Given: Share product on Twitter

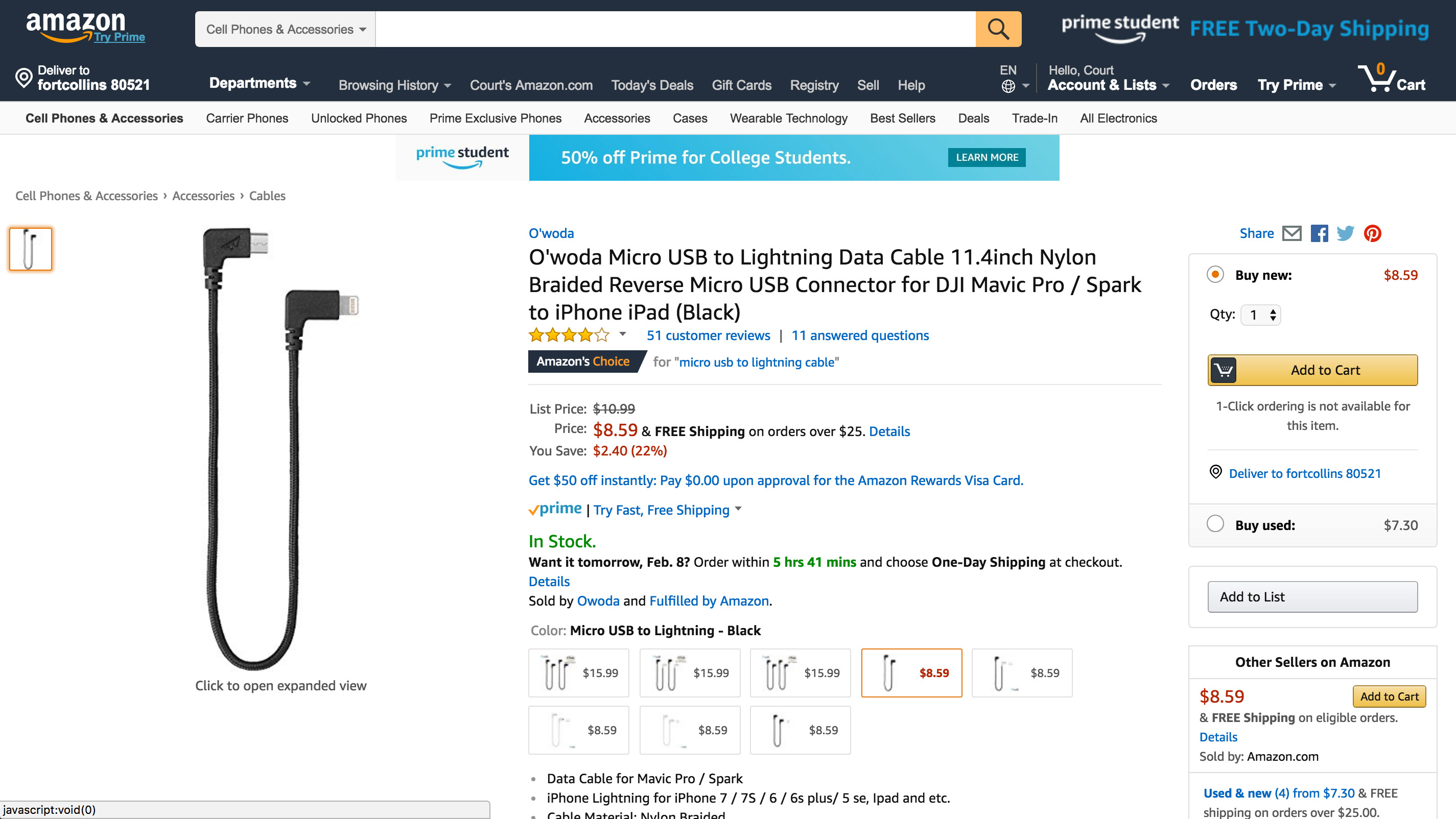Looking at the screenshot, I should pyautogui.click(x=1345, y=233).
